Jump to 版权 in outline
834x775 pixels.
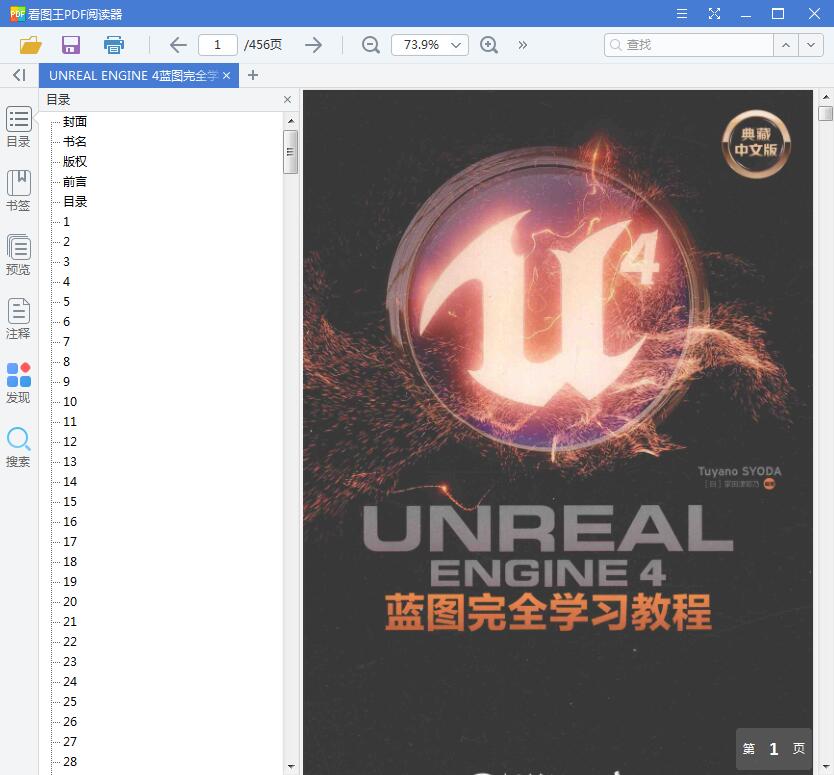(x=74, y=162)
